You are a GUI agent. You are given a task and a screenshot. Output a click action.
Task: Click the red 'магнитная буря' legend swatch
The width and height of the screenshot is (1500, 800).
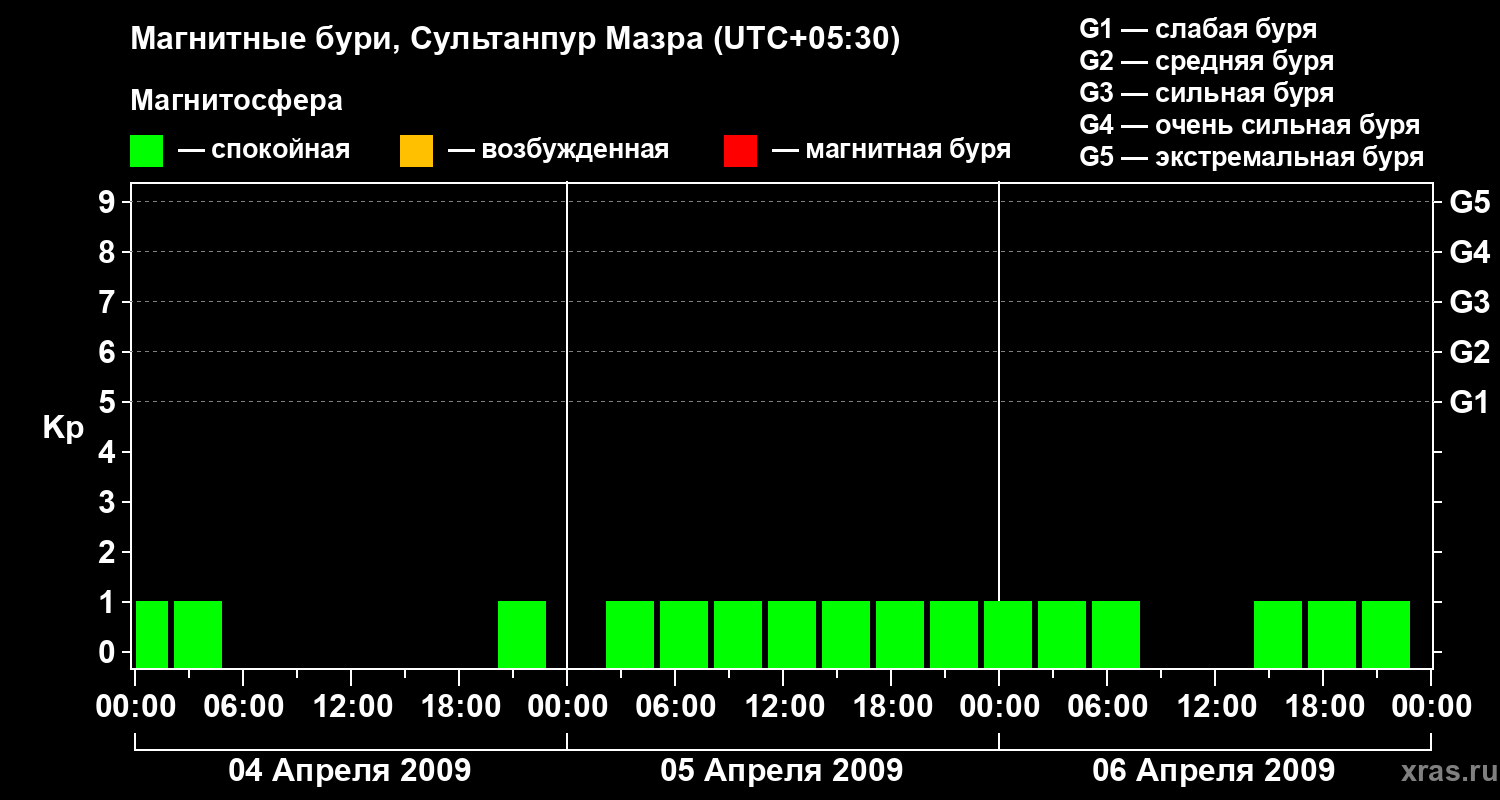740,151
